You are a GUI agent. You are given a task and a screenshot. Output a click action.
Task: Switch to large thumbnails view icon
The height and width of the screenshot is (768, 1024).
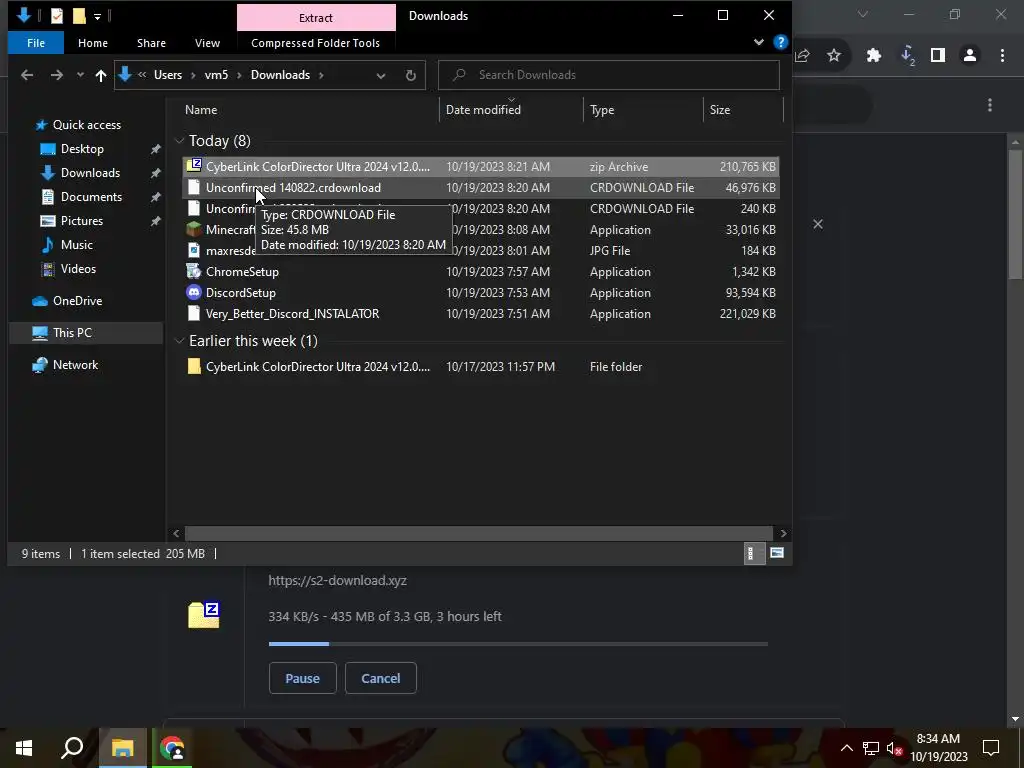[776, 553]
